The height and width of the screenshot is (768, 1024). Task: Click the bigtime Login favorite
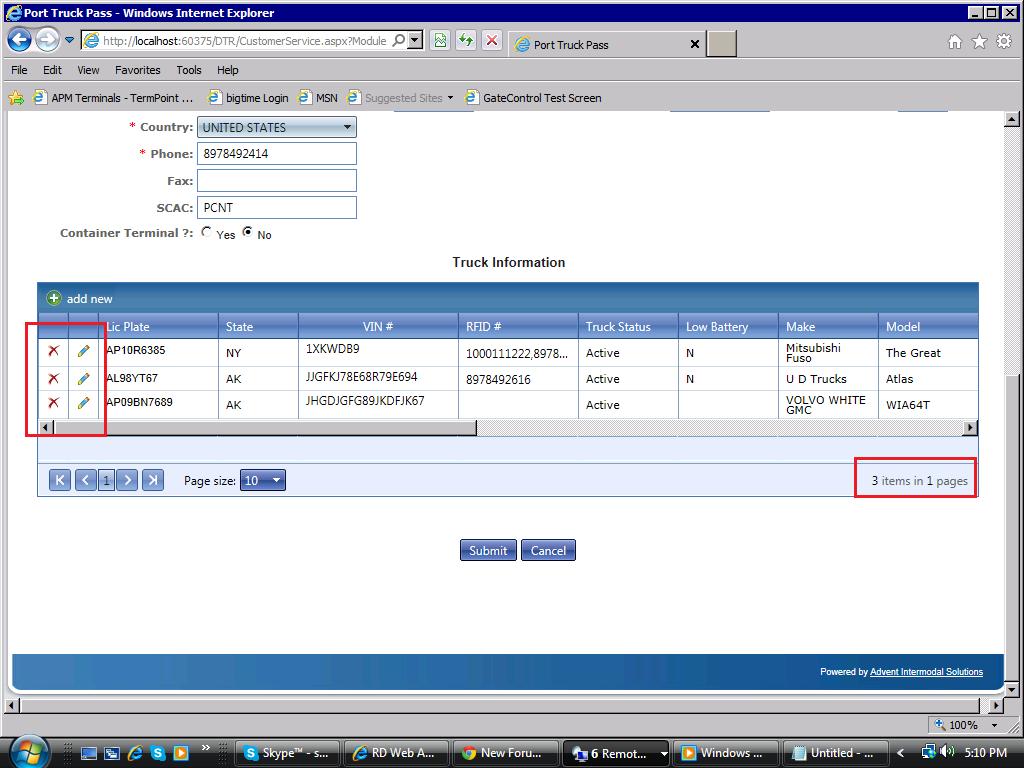tap(248, 98)
